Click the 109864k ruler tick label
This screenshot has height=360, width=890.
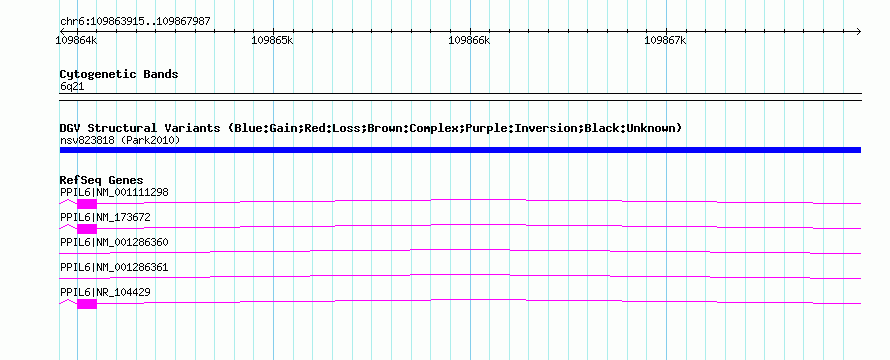click(x=77, y=40)
